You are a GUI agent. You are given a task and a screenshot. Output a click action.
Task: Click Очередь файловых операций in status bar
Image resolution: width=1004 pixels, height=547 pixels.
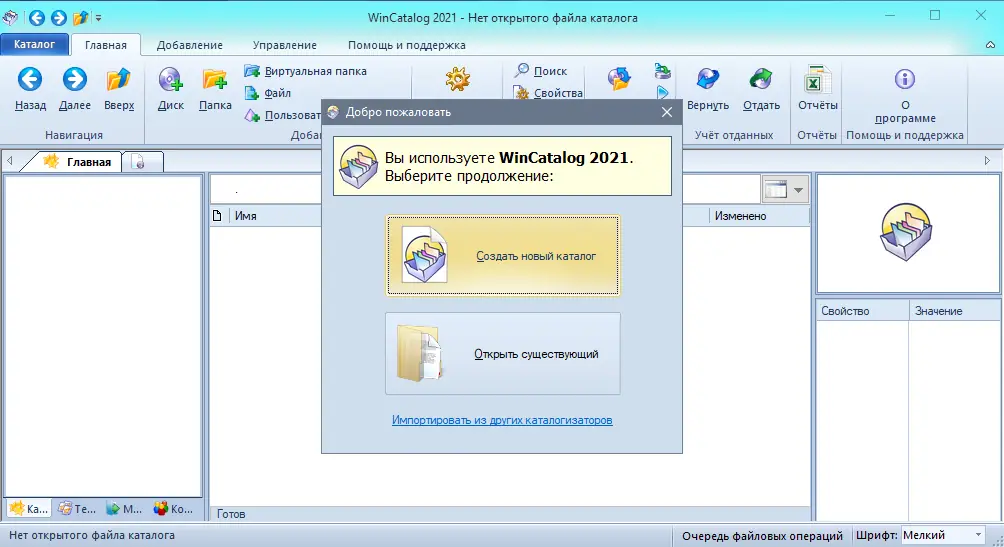[762, 535]
